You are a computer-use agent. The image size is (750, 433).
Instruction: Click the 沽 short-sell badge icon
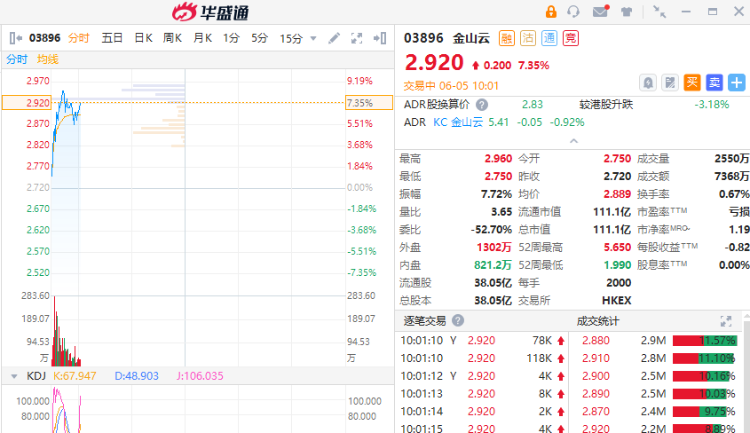[528, 38]
